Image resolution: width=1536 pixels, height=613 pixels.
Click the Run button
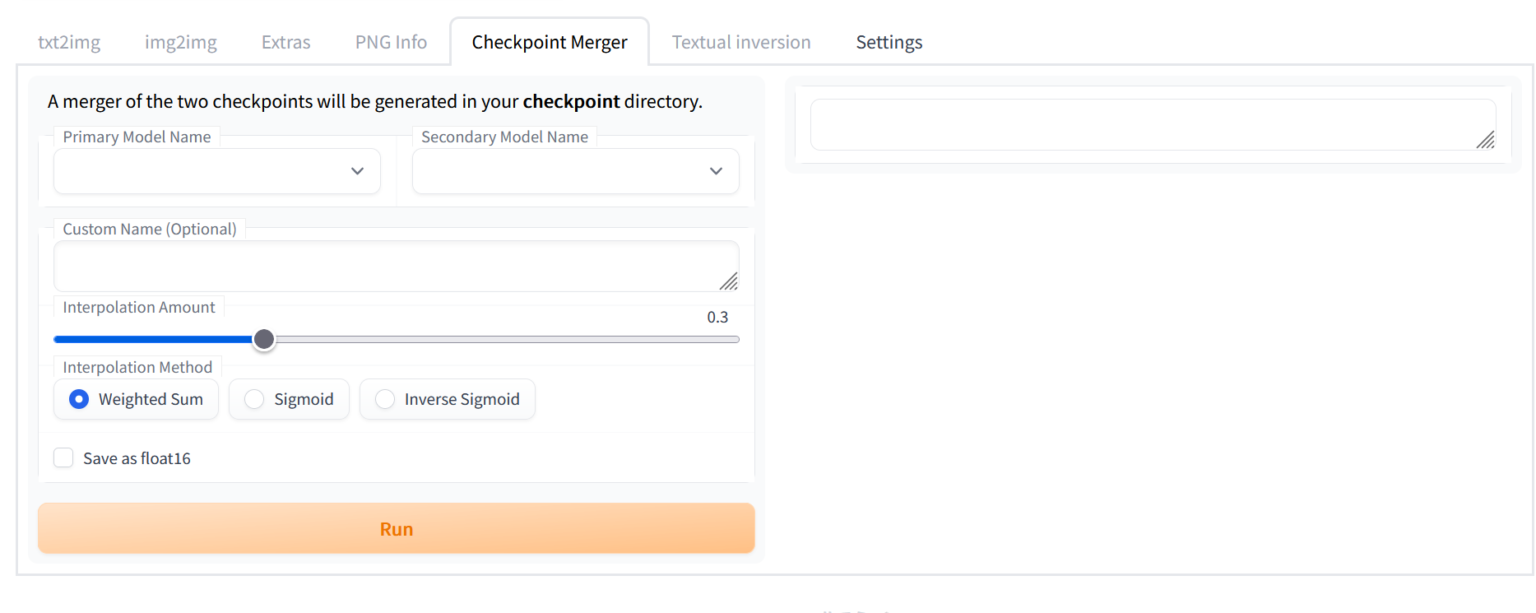(396, 529)
